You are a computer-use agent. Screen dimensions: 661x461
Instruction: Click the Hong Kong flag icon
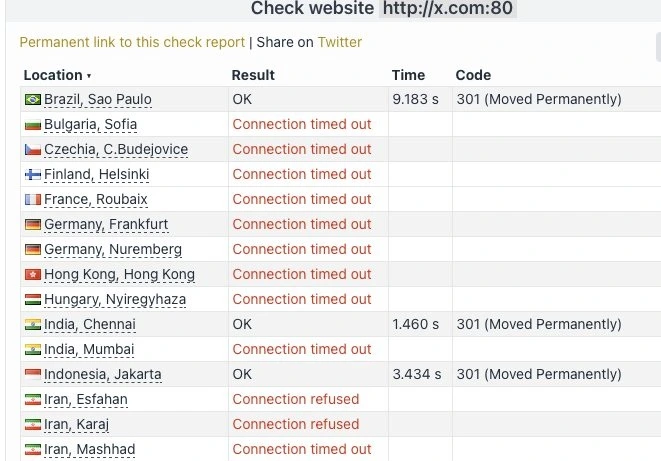pos(32,275)
